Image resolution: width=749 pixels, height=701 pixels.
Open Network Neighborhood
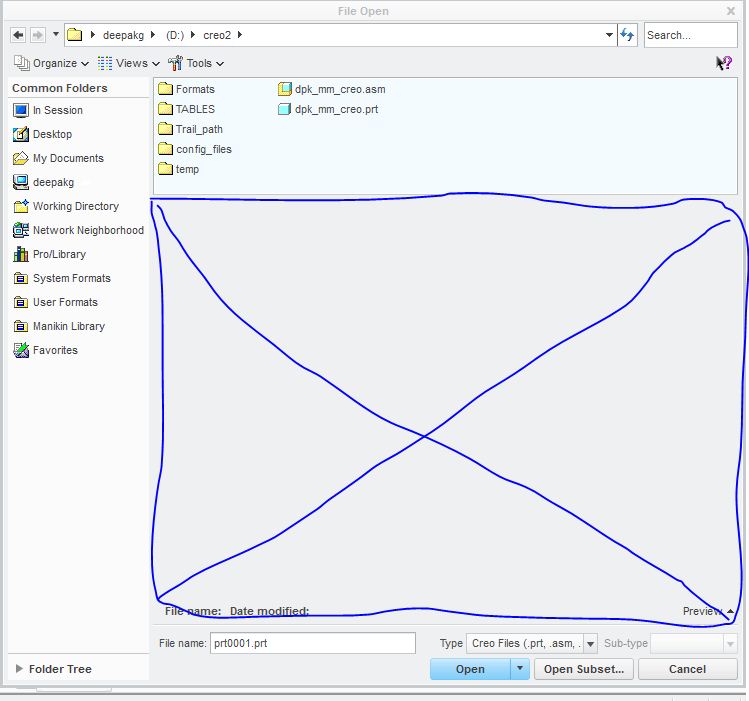click(78, 230)
